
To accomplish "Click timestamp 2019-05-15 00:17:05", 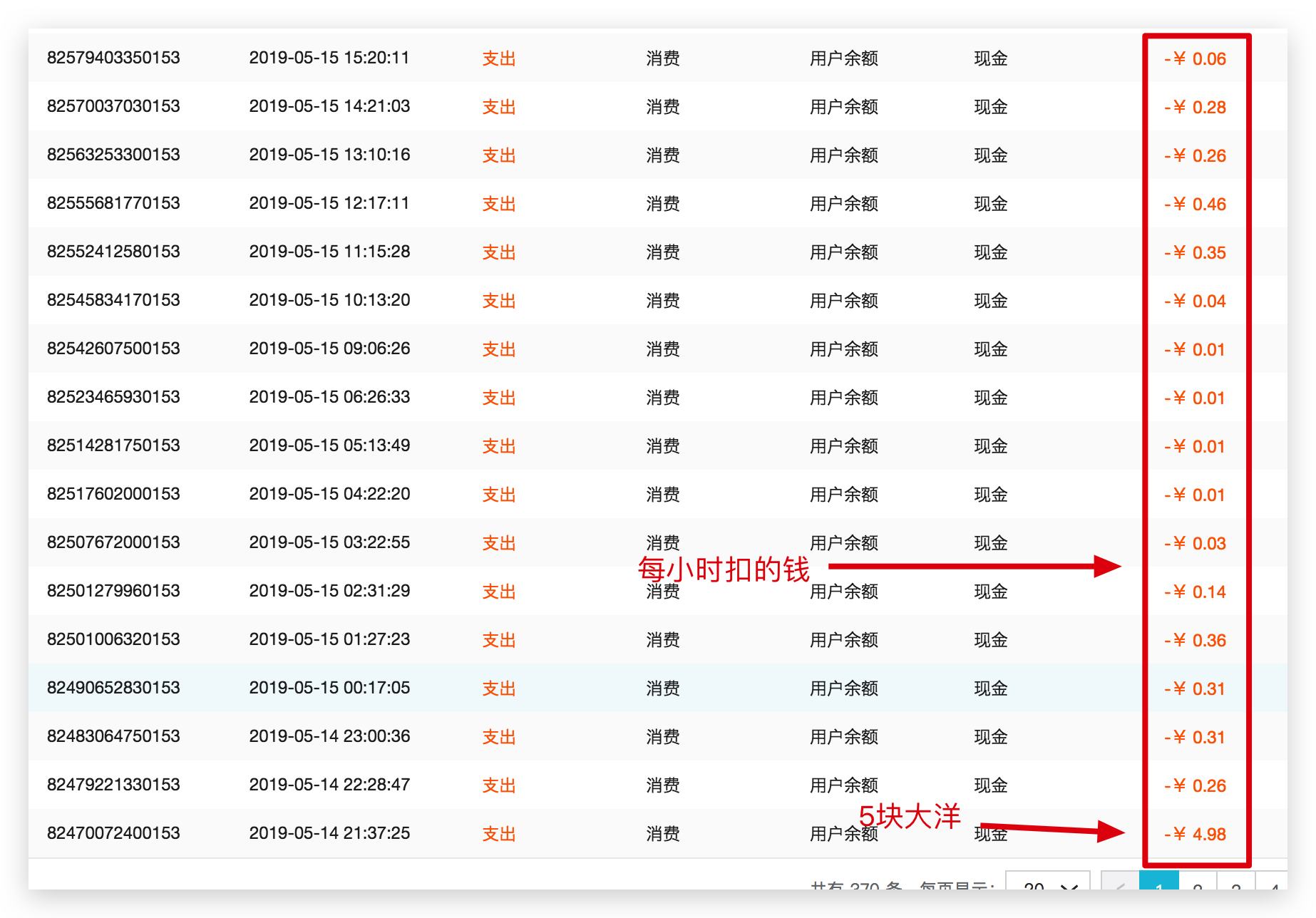I will pyautogui.click(x=329, y=688).
